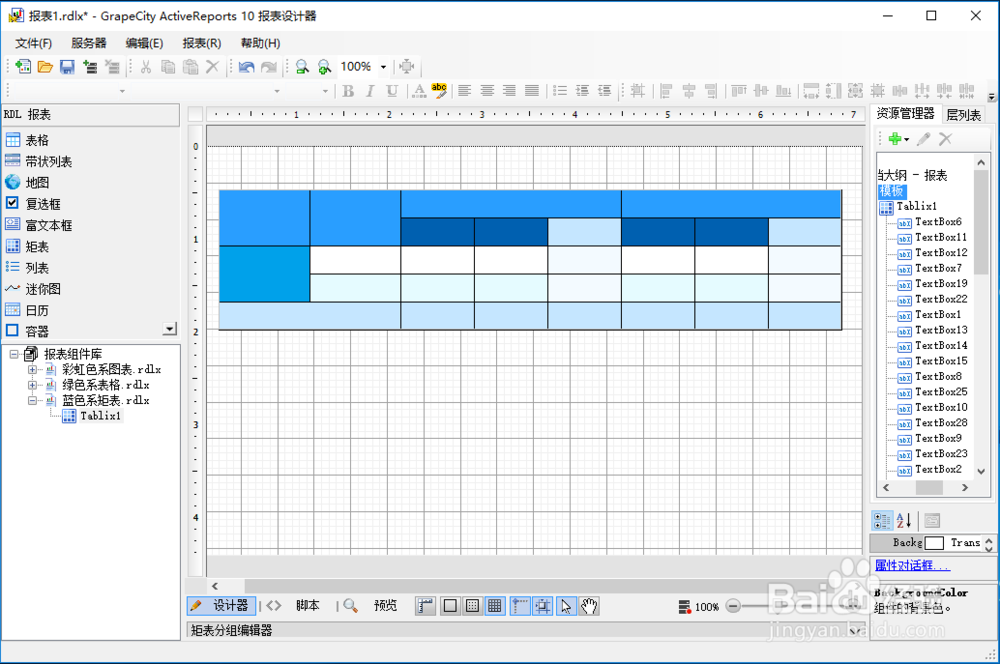Open the 编辑(E) menu
This screenshot has height=664, width=1000.
coord(144,43)
